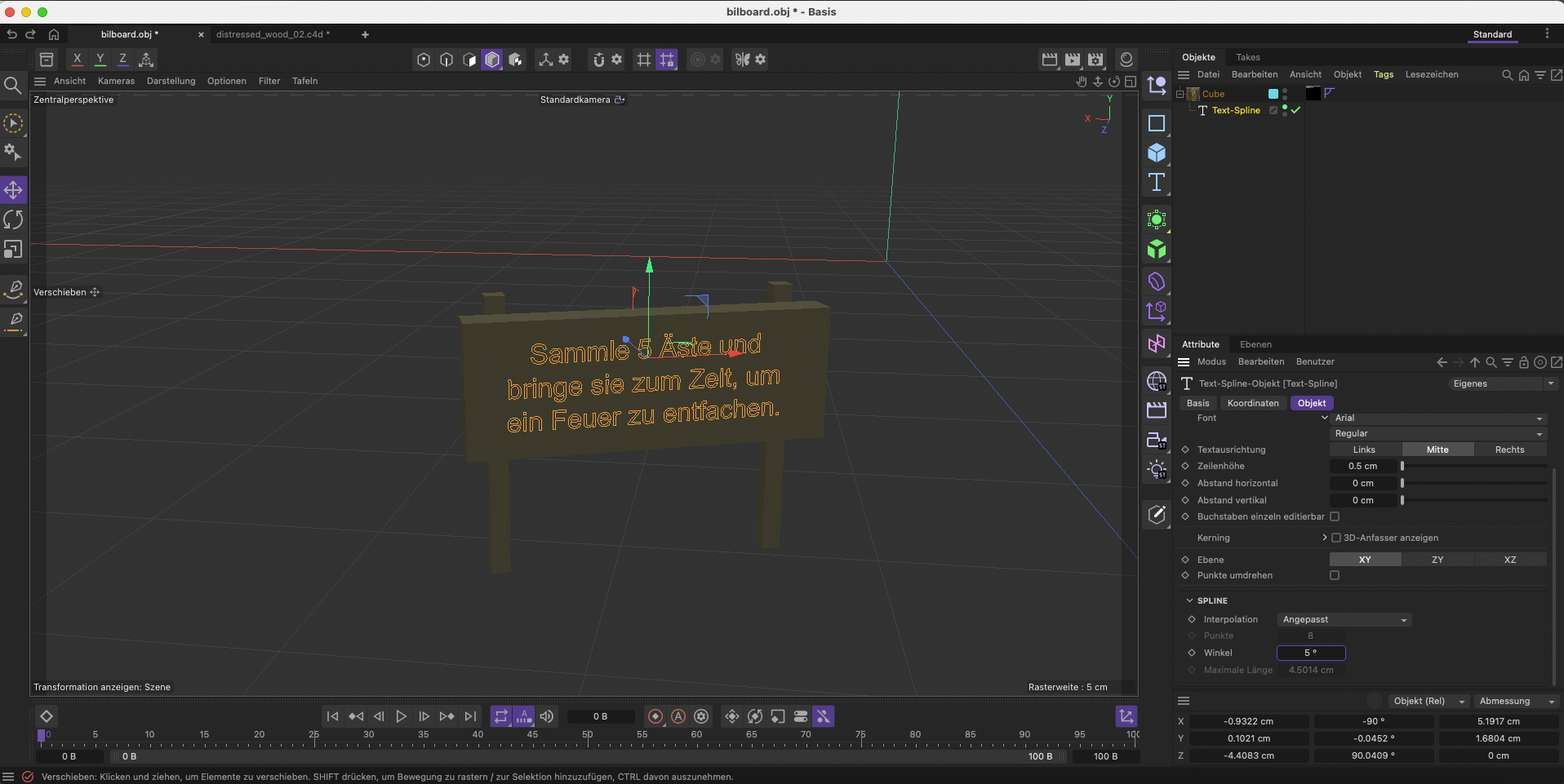This screenshot has height=784, width=1564.
Task: Click the Winkel input field showing 5 degrees
Action: [x=1311, y=653]
